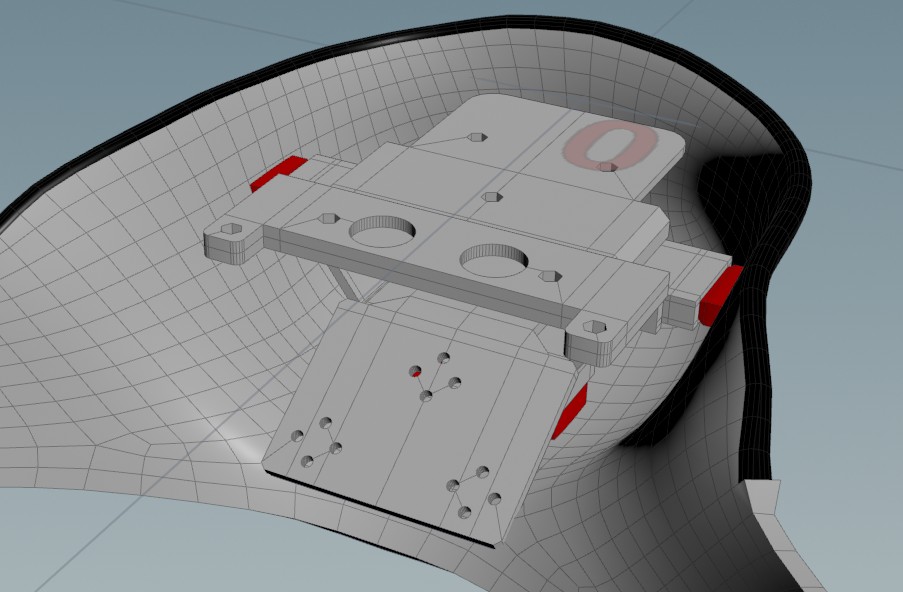The image size is (903, 592).
Task: Click the right large circular hole on the crossbar
Action: tap(493, 260)
